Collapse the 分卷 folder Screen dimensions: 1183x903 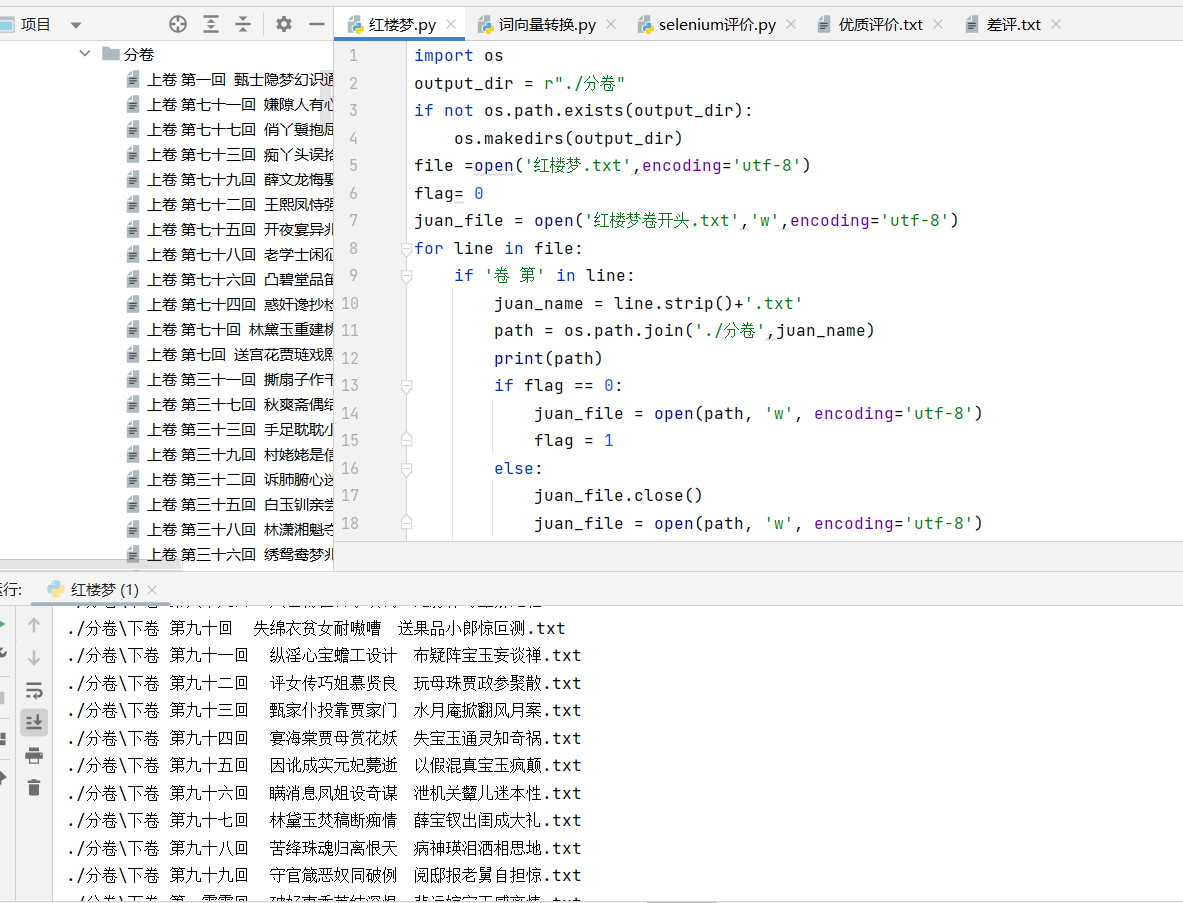tap(84, 54)
